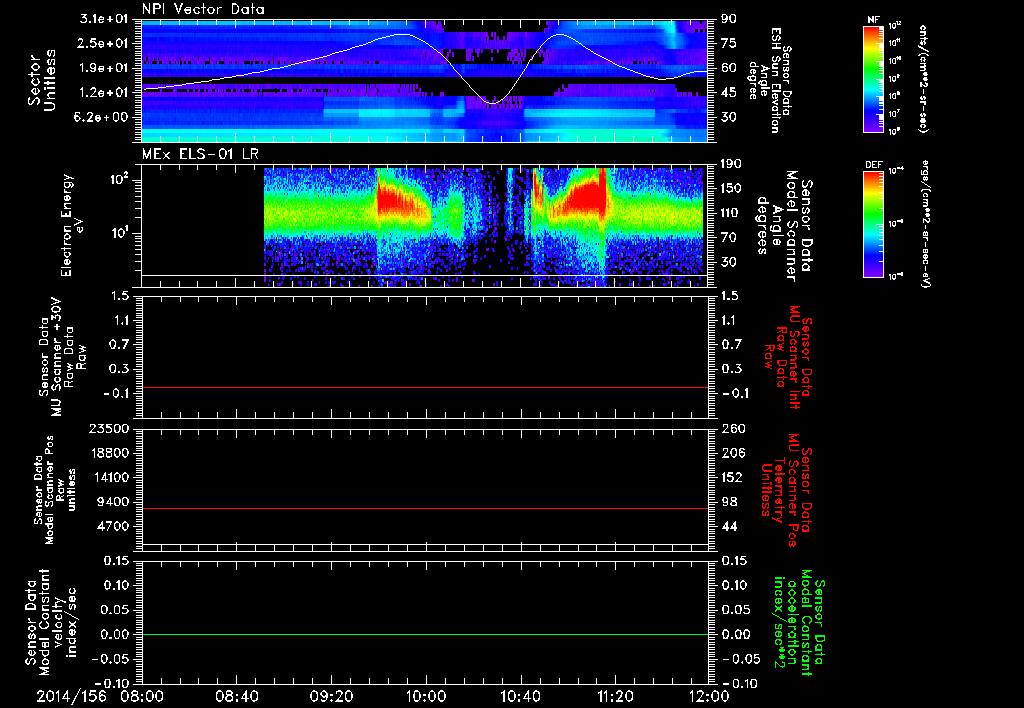1024x708 pixels.
Task: Click the '10:00' time axis label
Action: tap(426, 696)
